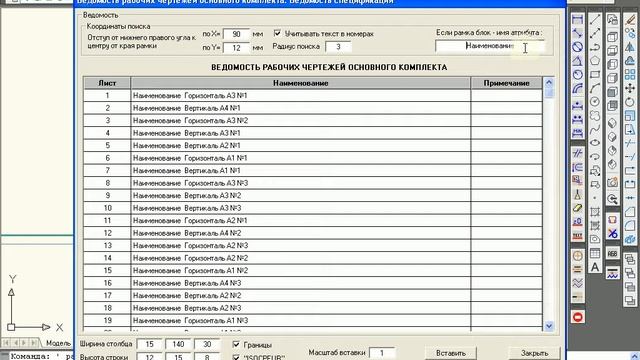Select the Ellipse draw tool
The height and width of the screenshot is (360, 640).
point(595,143)
